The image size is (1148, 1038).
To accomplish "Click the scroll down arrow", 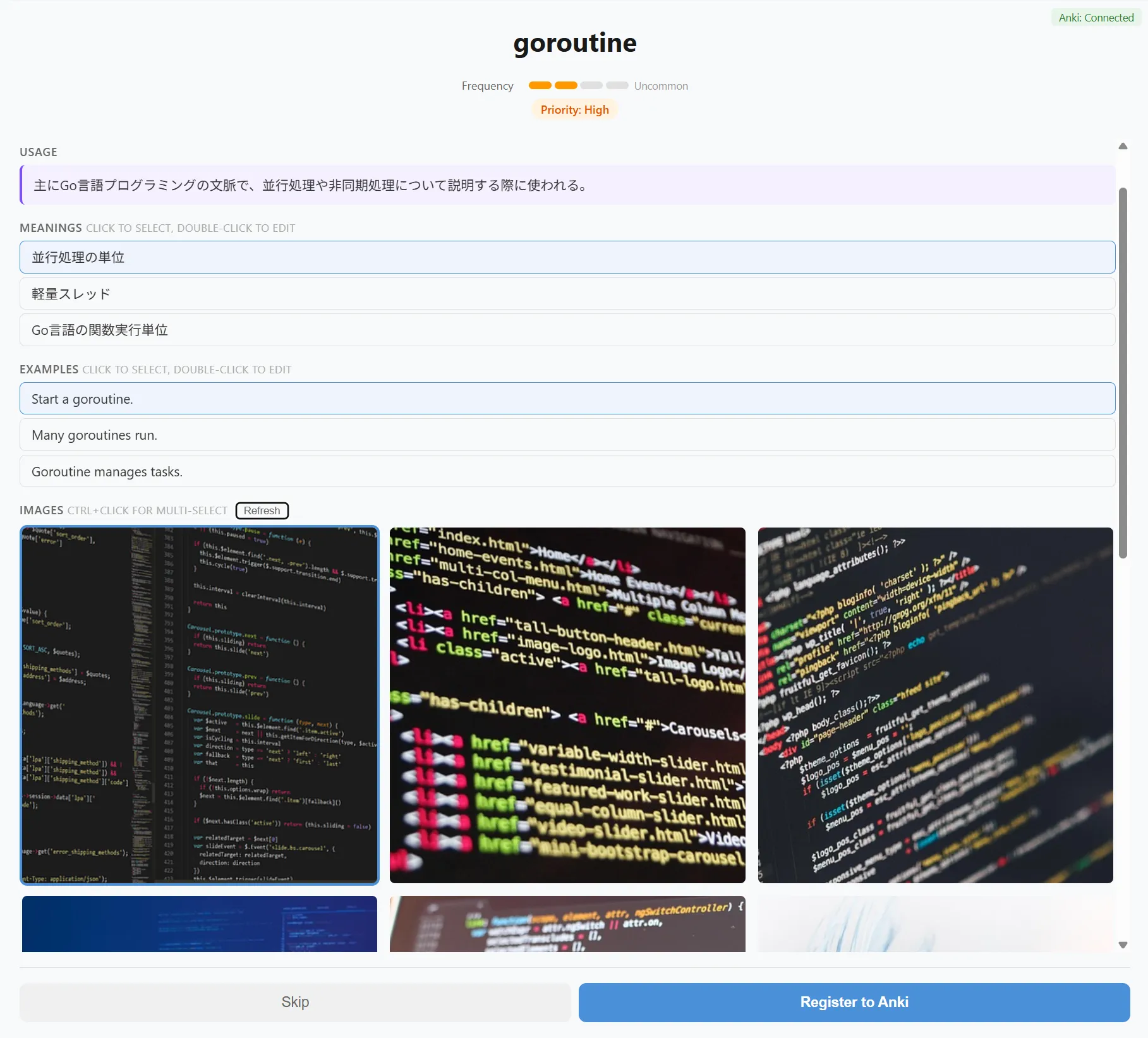I will click(1123, 945).
